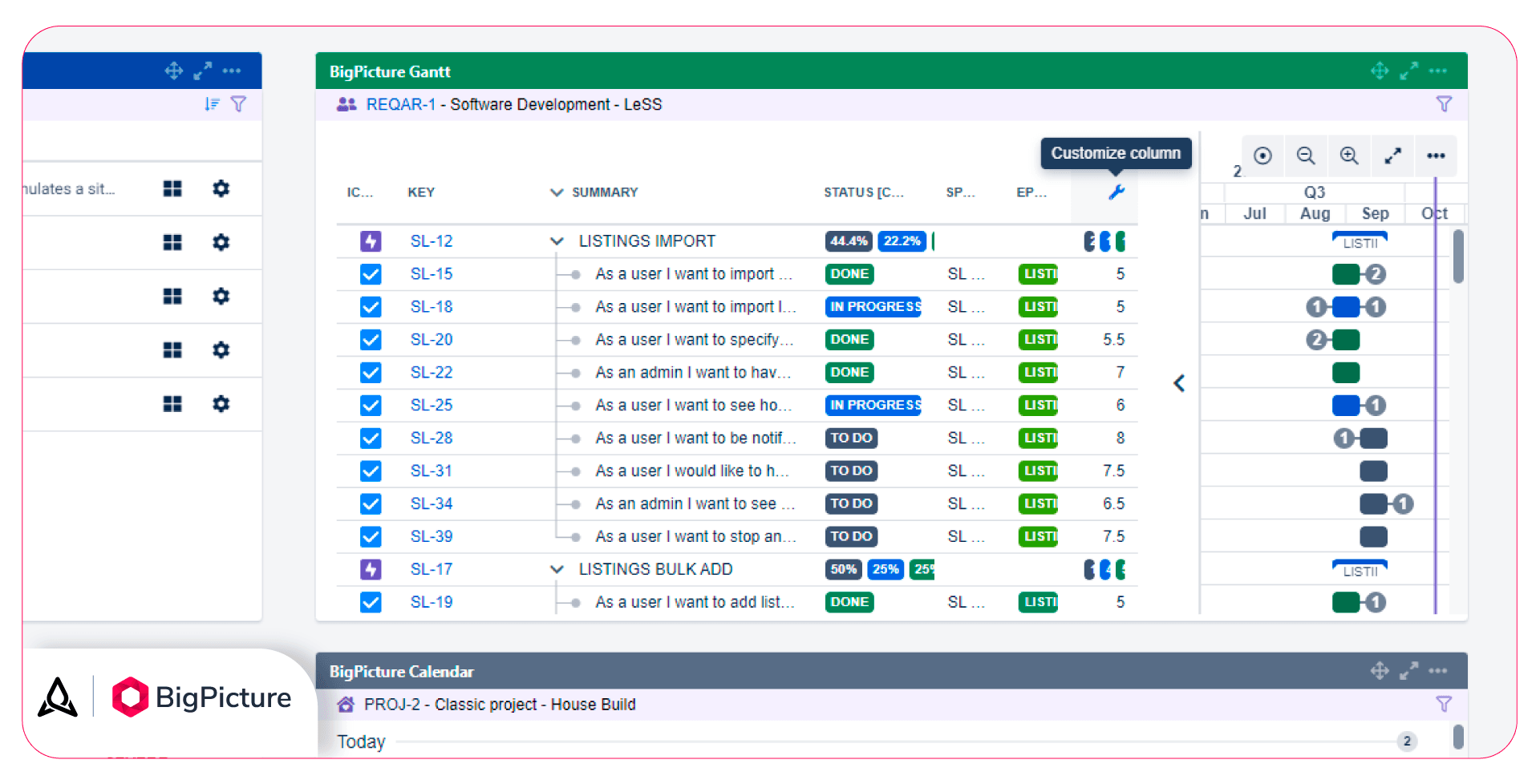The image size is (1540, 784).
Task: Click 50% progress badge on SL-17
Action: pos(843,569)
